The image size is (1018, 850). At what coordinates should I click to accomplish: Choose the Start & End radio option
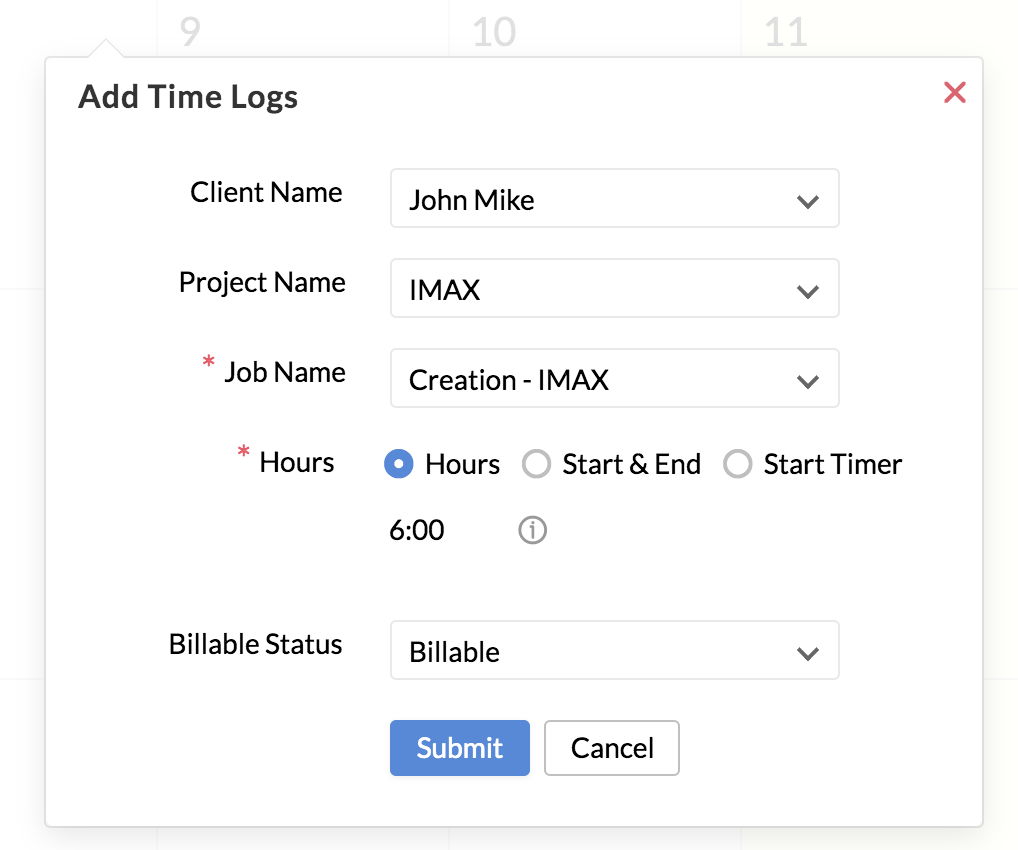pos(537,464)
